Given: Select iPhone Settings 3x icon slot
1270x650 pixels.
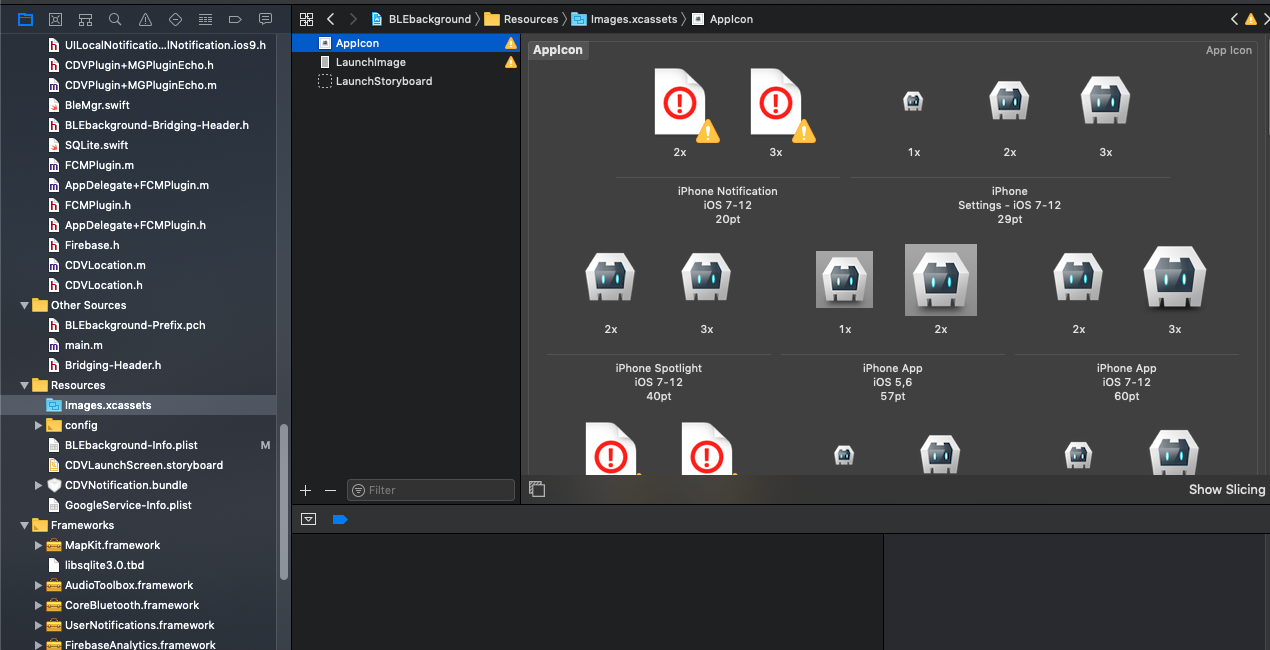Looking at the screenshot, I should (1105, 101).
